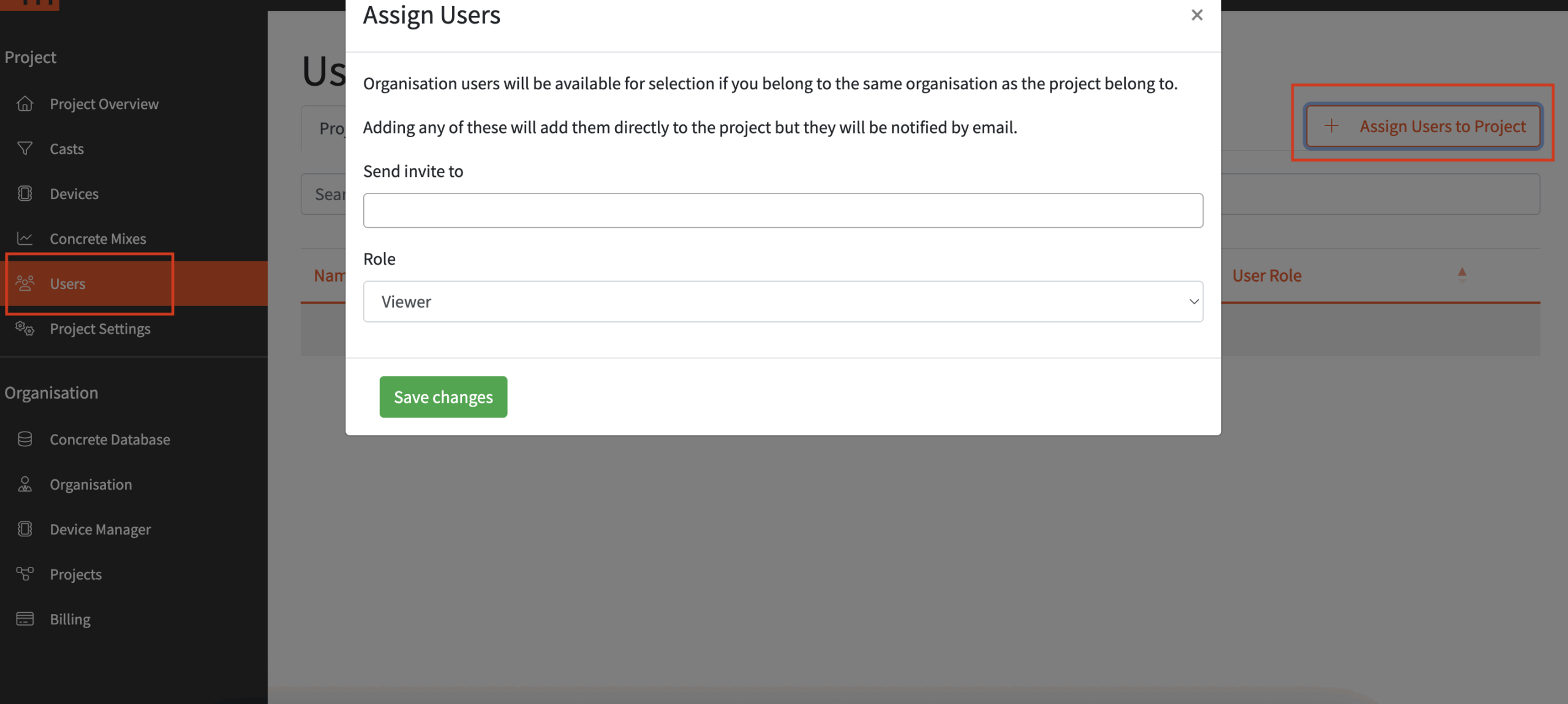The image size is (1568, 704).
Task: Click Assign Users to Project button
Action: click(1423, 126)
